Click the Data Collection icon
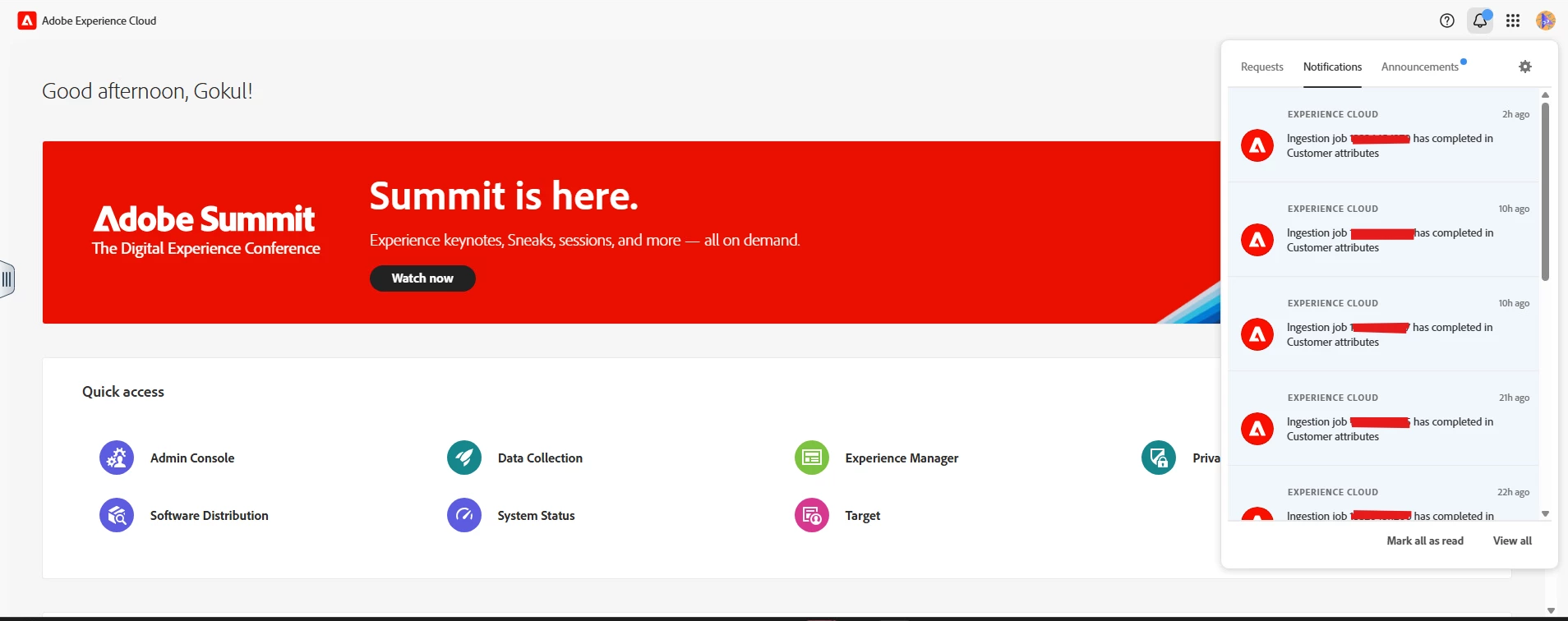This screenshot has width=1568, height=621. pyautogui.click(x=464, y=458)
